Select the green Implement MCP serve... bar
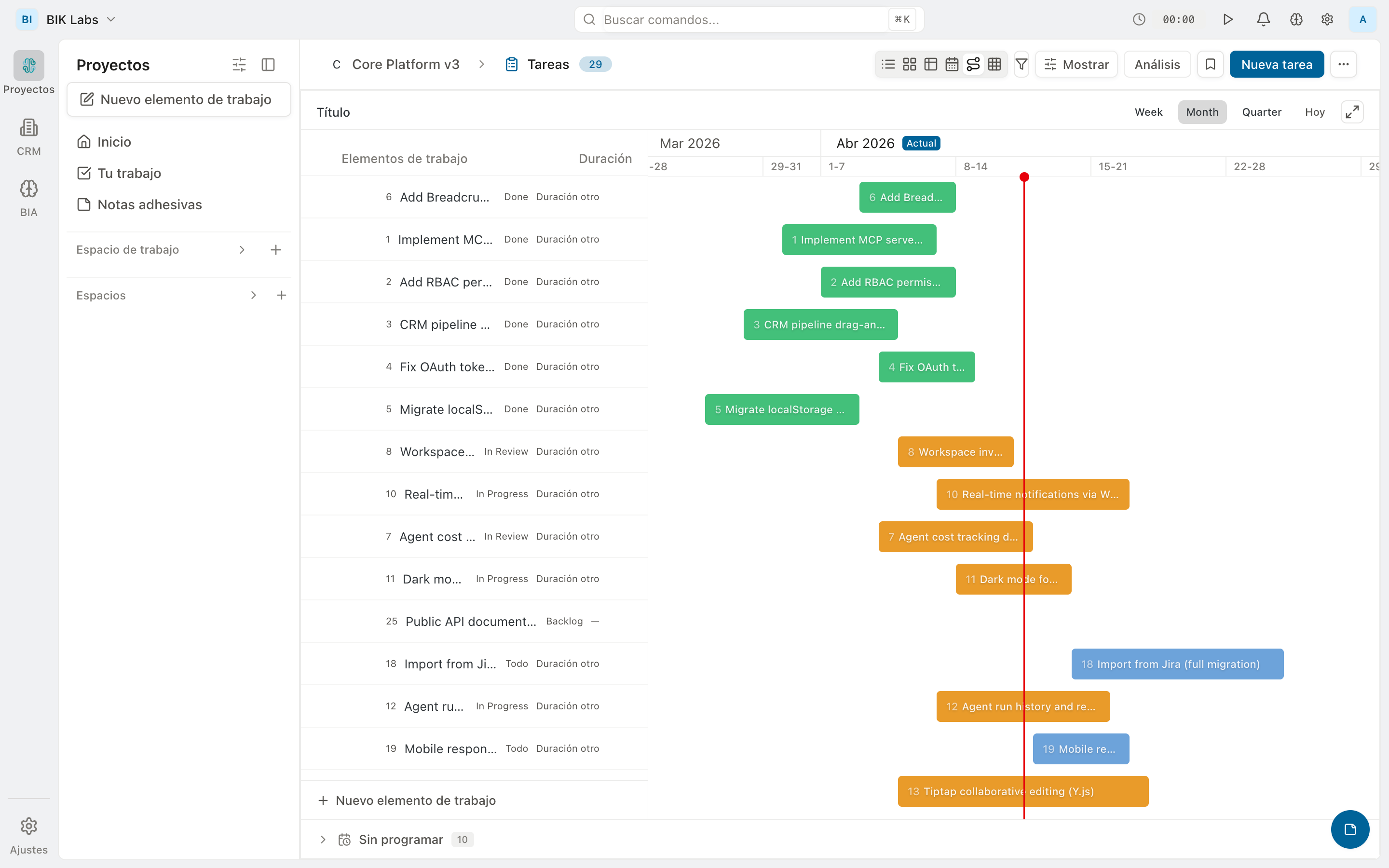The height and width of the screenshot is (868, 1389). tap(859, 240)
